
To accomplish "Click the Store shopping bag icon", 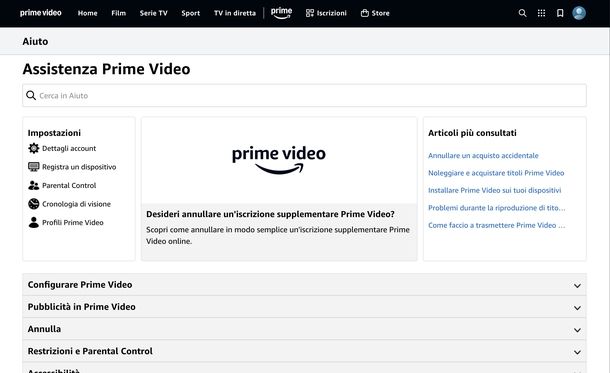I will [x=365, y=13].
